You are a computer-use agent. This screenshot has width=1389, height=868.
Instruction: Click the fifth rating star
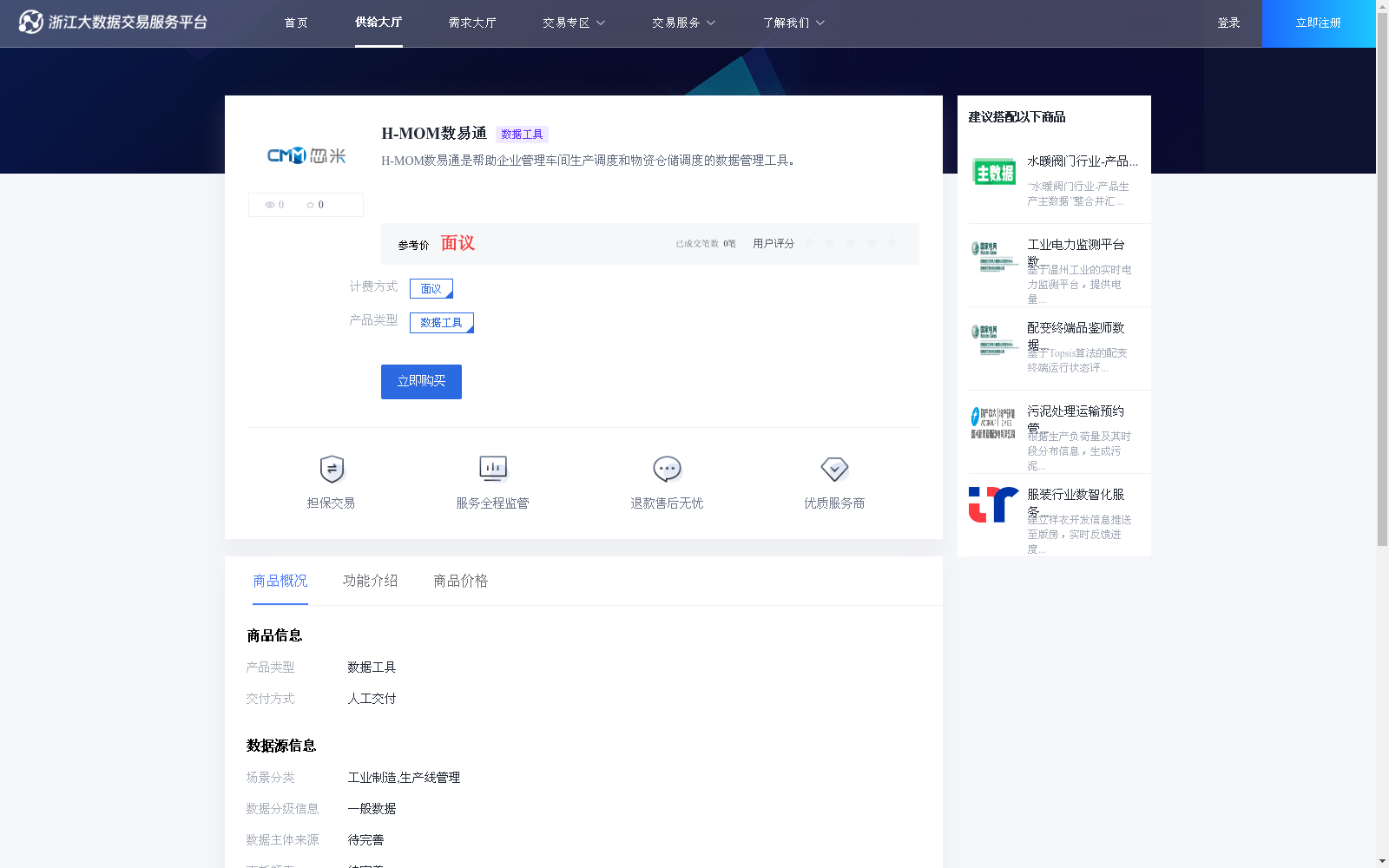click(x=892, y=243)
